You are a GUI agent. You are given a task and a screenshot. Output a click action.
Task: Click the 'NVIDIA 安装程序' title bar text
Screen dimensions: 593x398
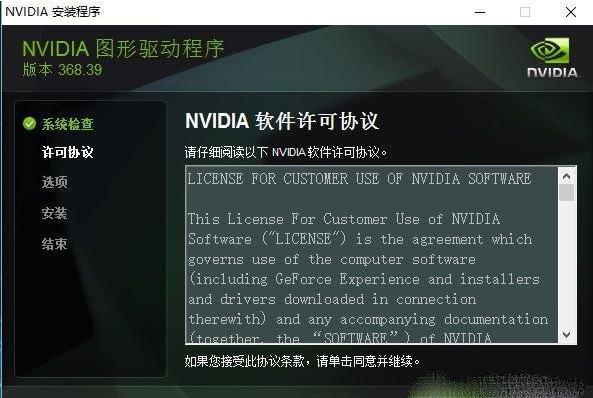click(x=53, y=12)
